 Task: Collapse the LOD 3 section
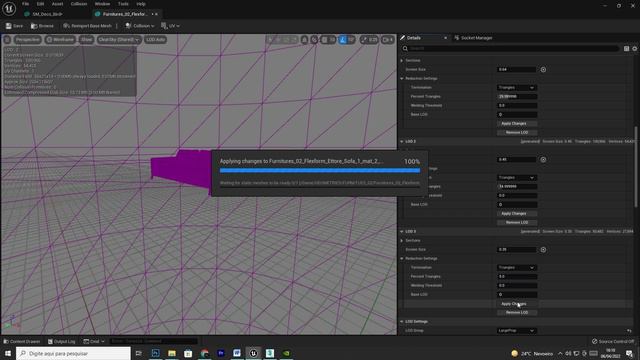[402, 231]
